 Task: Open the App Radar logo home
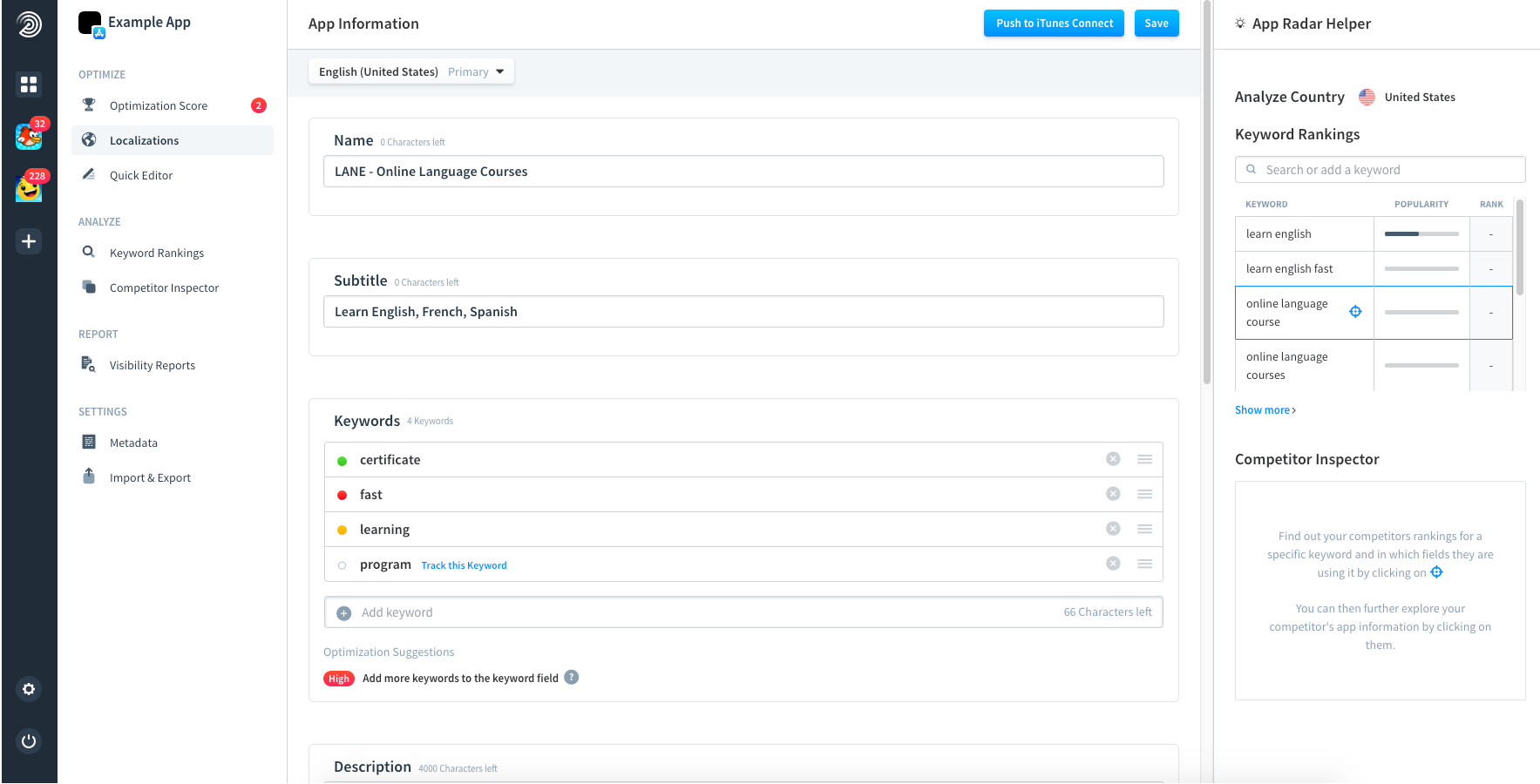point(29,24)
